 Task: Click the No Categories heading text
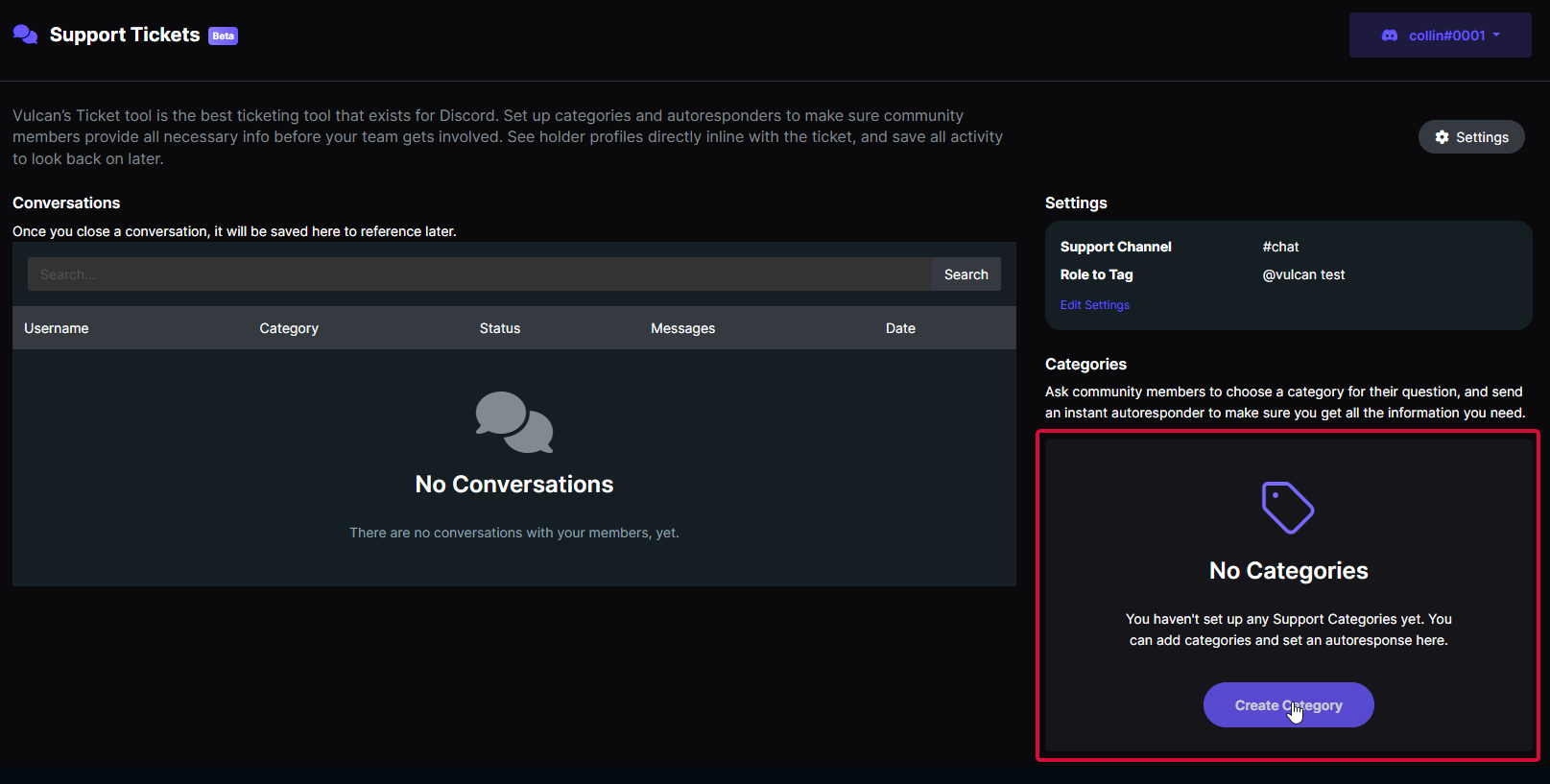1288,571
